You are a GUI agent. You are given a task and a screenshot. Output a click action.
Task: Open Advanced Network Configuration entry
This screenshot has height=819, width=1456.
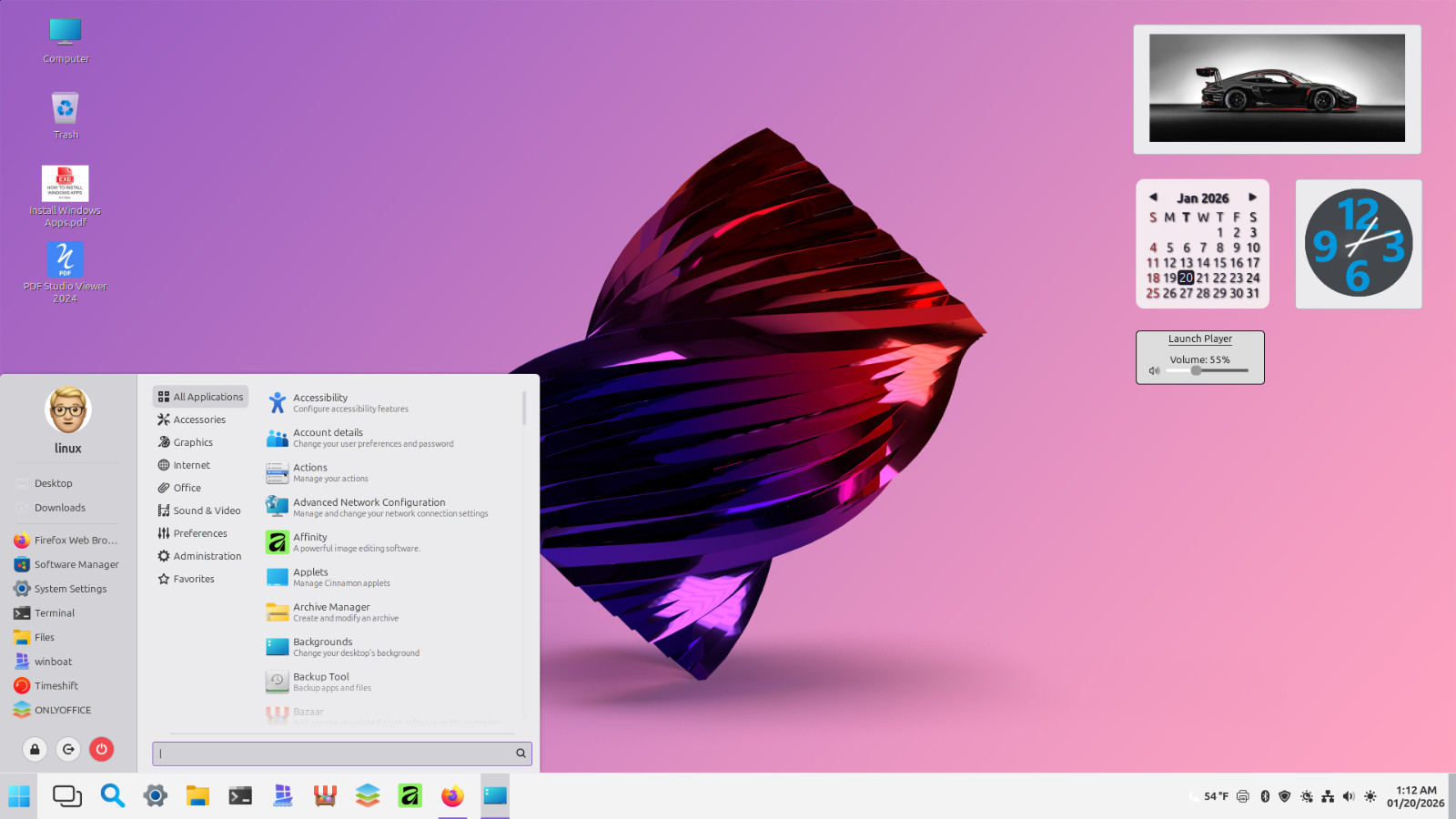click(x=391, y=507)
